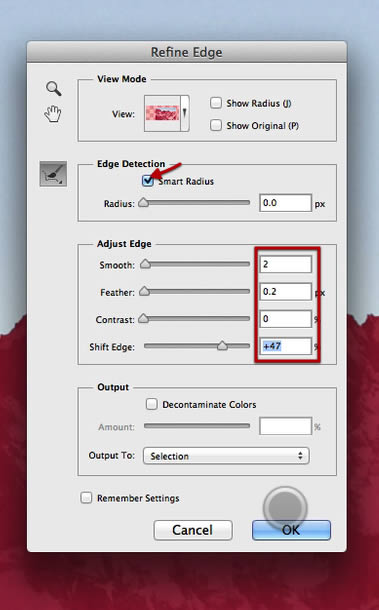The image size is (379, 610).
Task: Click the Adjust Edge section label
Action: (124, 244)
